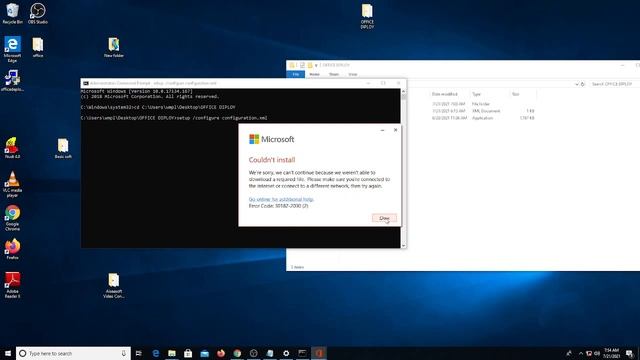Open Firefox from the taskbar
The height and width of the screenshot is (360, 640).
(x=221, y=353)
